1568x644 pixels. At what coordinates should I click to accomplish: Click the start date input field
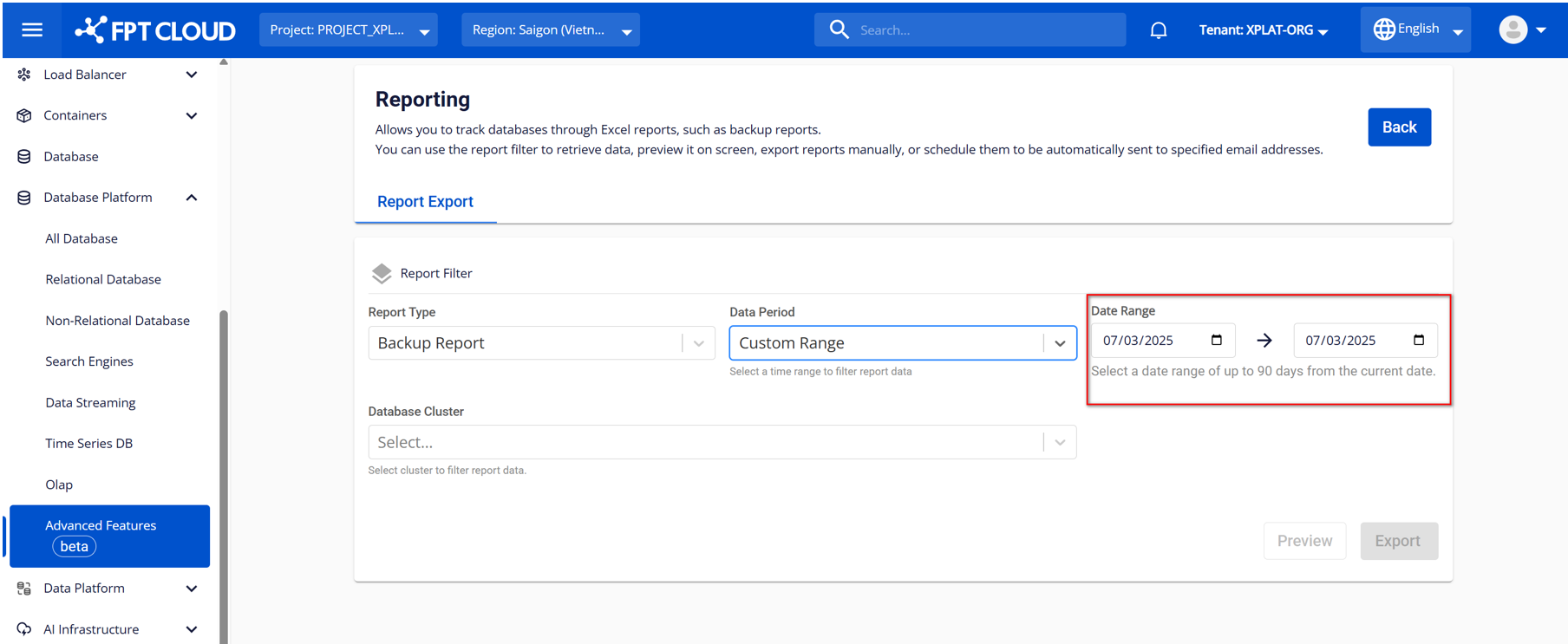coord(1163,341)
